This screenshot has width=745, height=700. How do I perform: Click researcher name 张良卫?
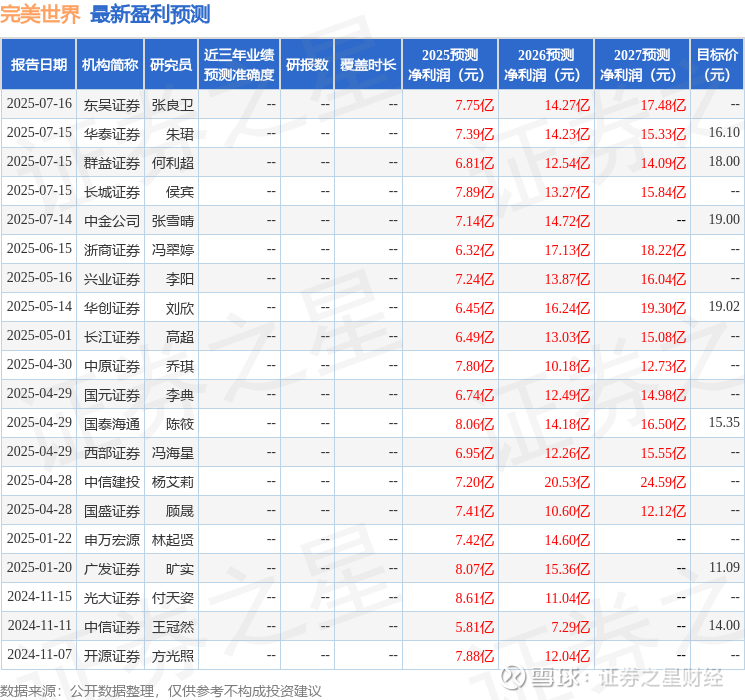(173, 105)
